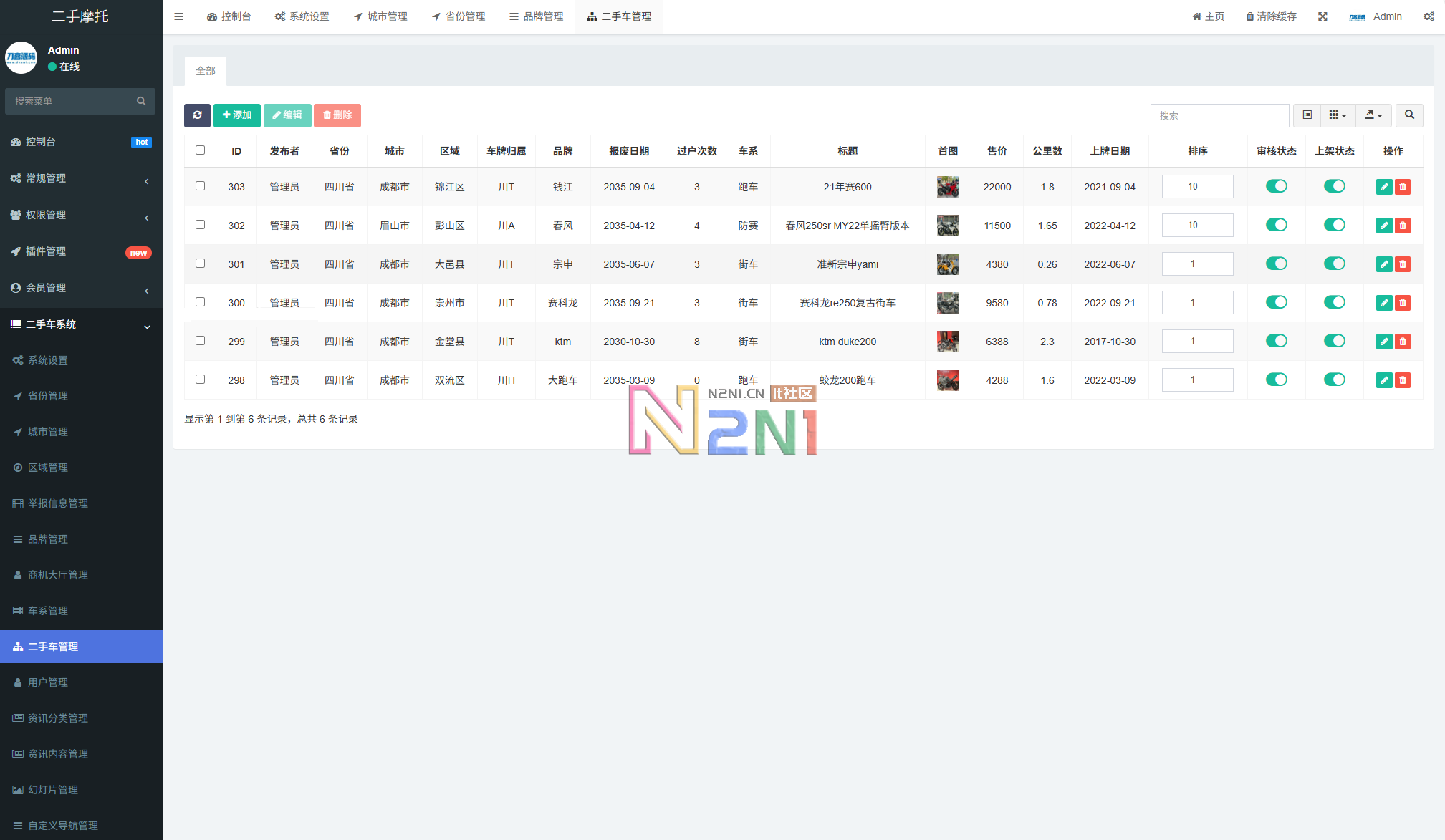
Task: Open settings gears icon at top right
Action: tap(1429, 16)
